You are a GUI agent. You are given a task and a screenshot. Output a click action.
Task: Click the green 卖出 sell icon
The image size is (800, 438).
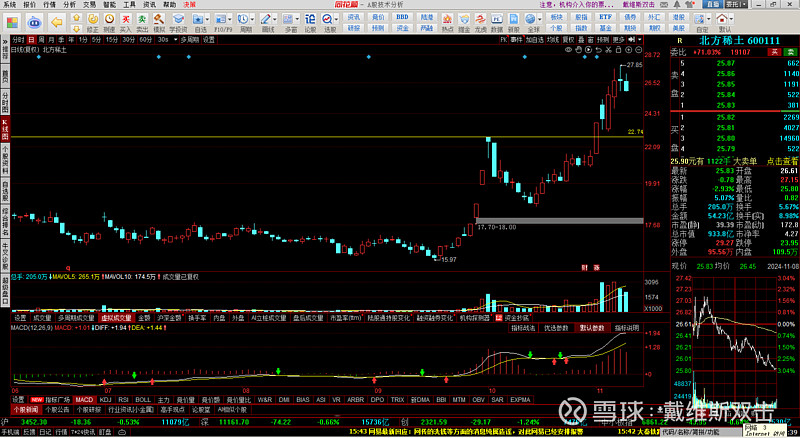coord(142,19)
